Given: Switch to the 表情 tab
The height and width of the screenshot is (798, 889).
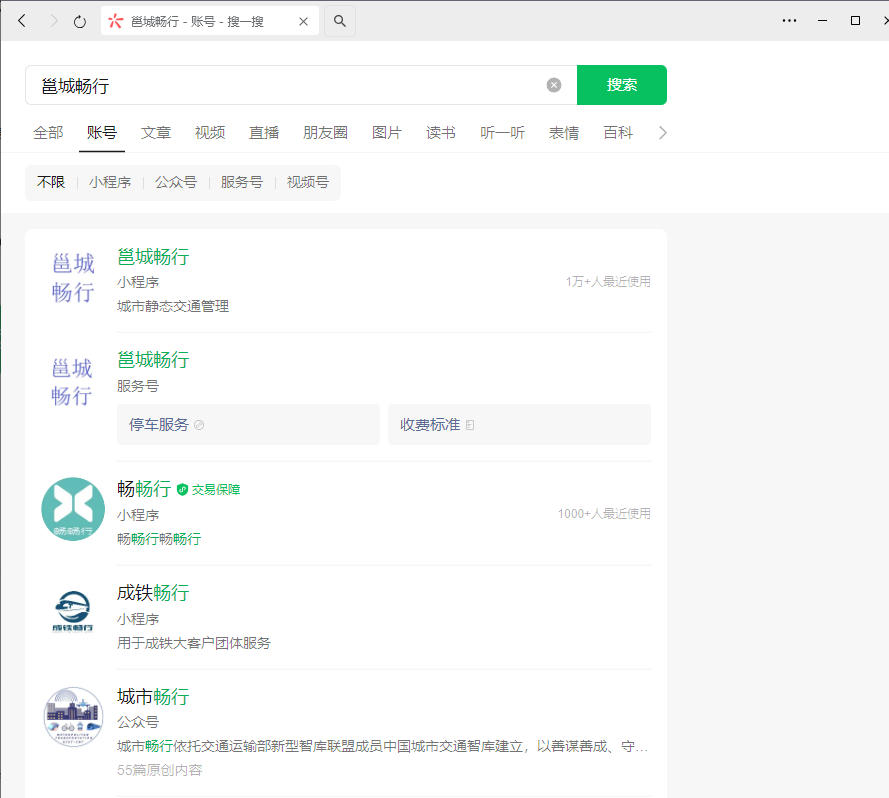Looking at the screenshot, I should click(564, 133).
